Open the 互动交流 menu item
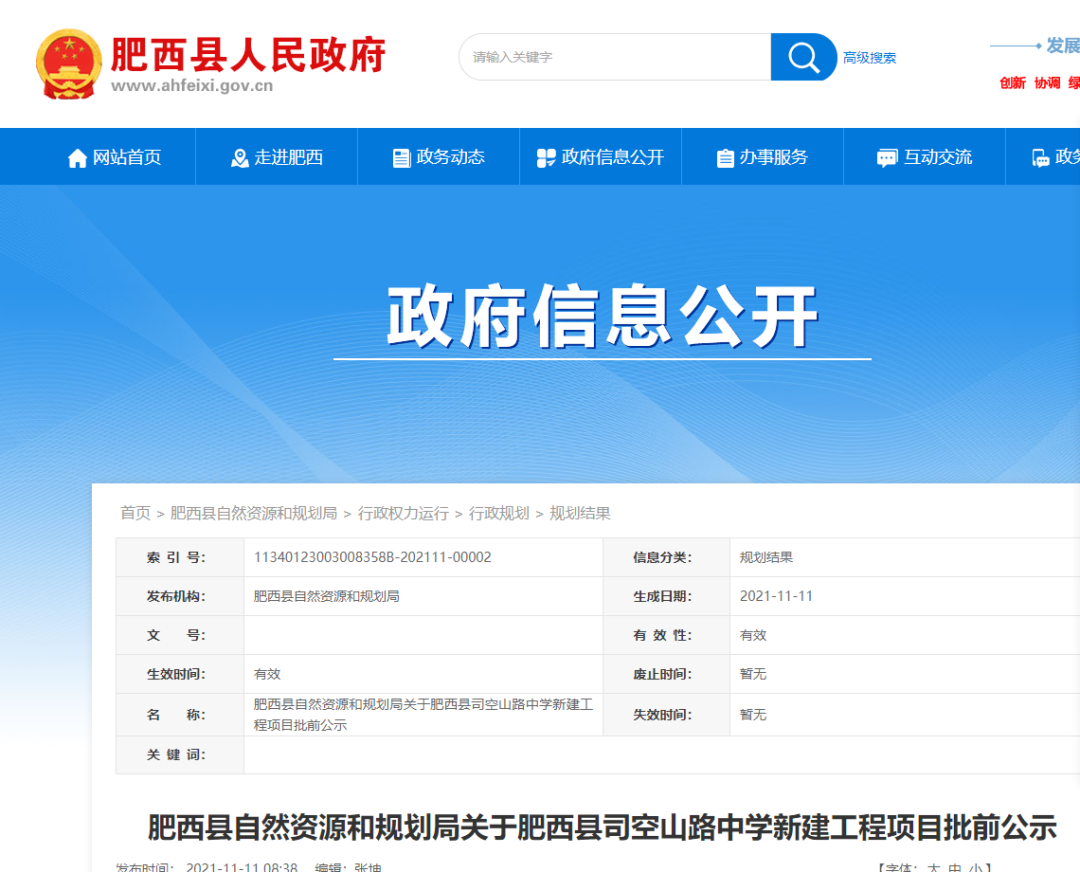This screenshot has width=1080, height=872. pyautogui.click(x=924, y=157)
